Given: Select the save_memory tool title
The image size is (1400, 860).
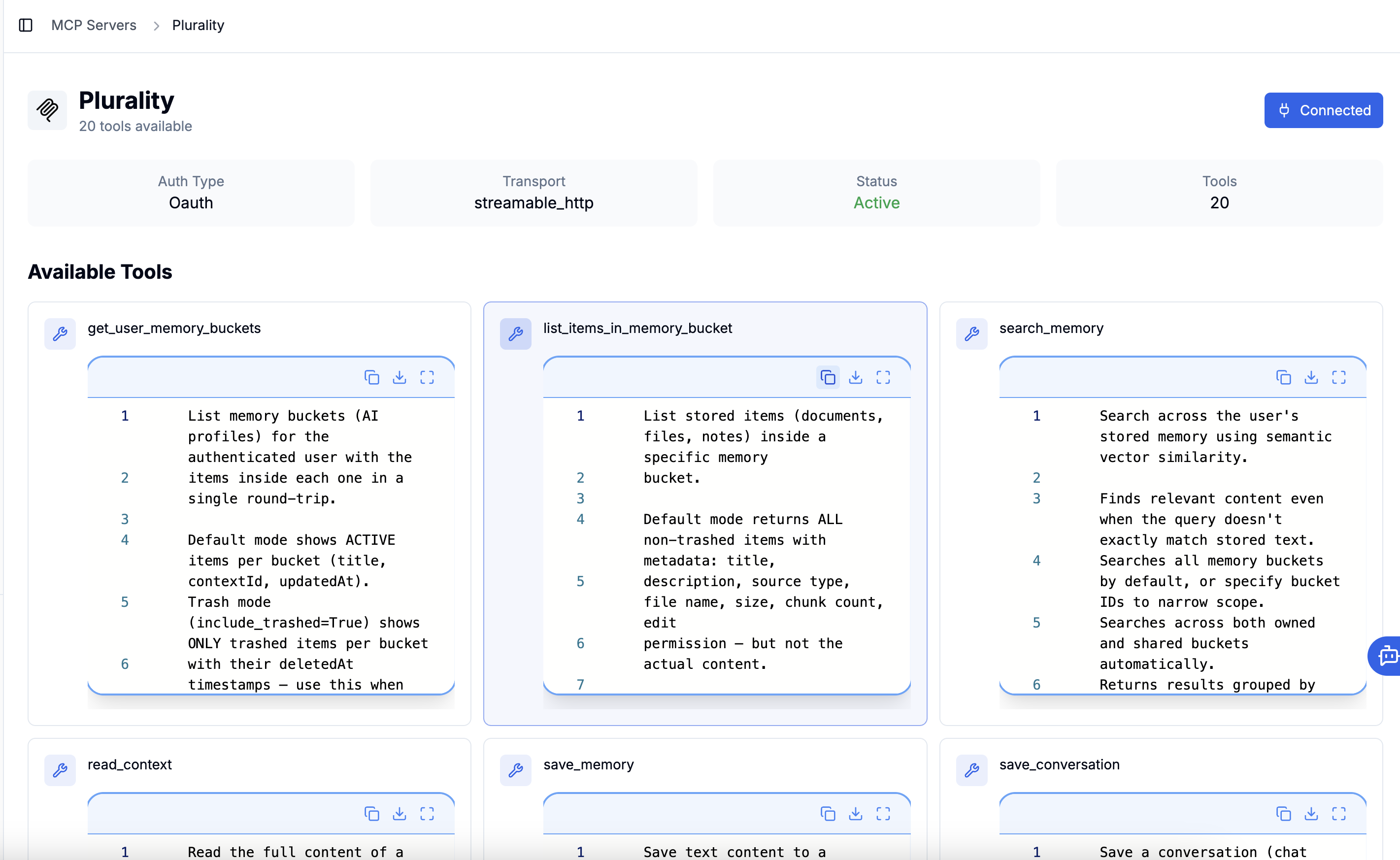Looking at the screenshot, I should [x=588, y=764].
